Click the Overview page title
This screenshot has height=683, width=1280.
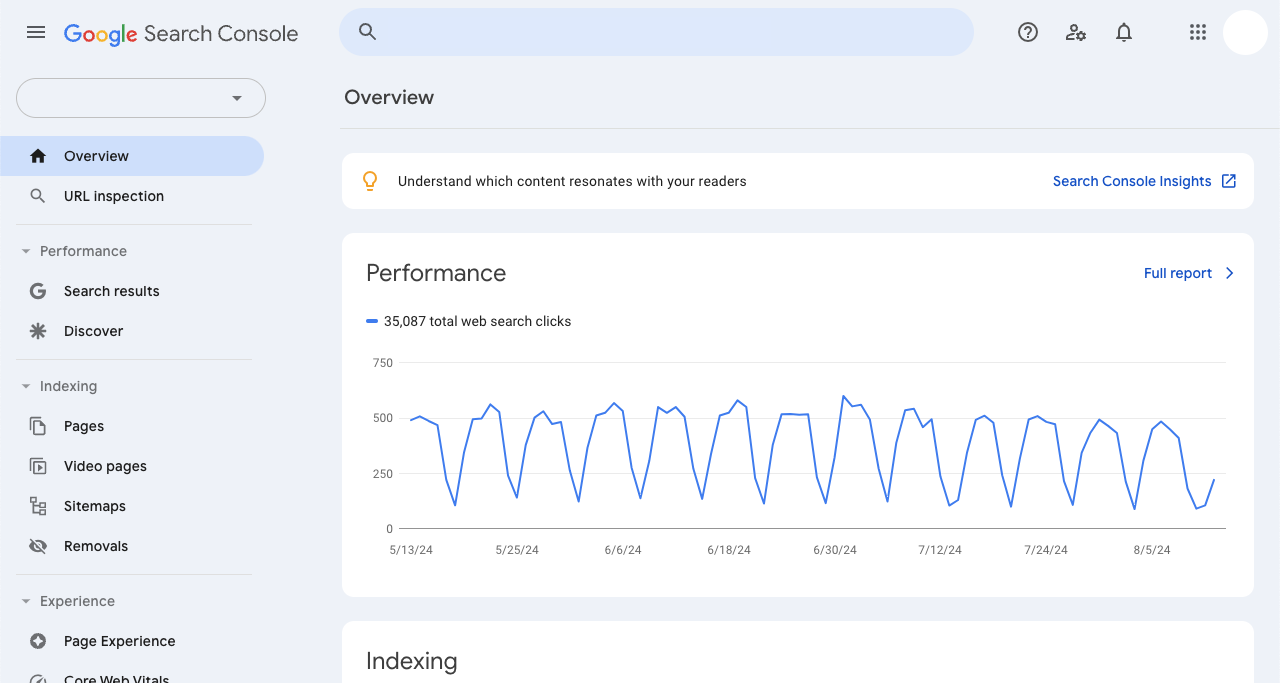tap(389, 97)
